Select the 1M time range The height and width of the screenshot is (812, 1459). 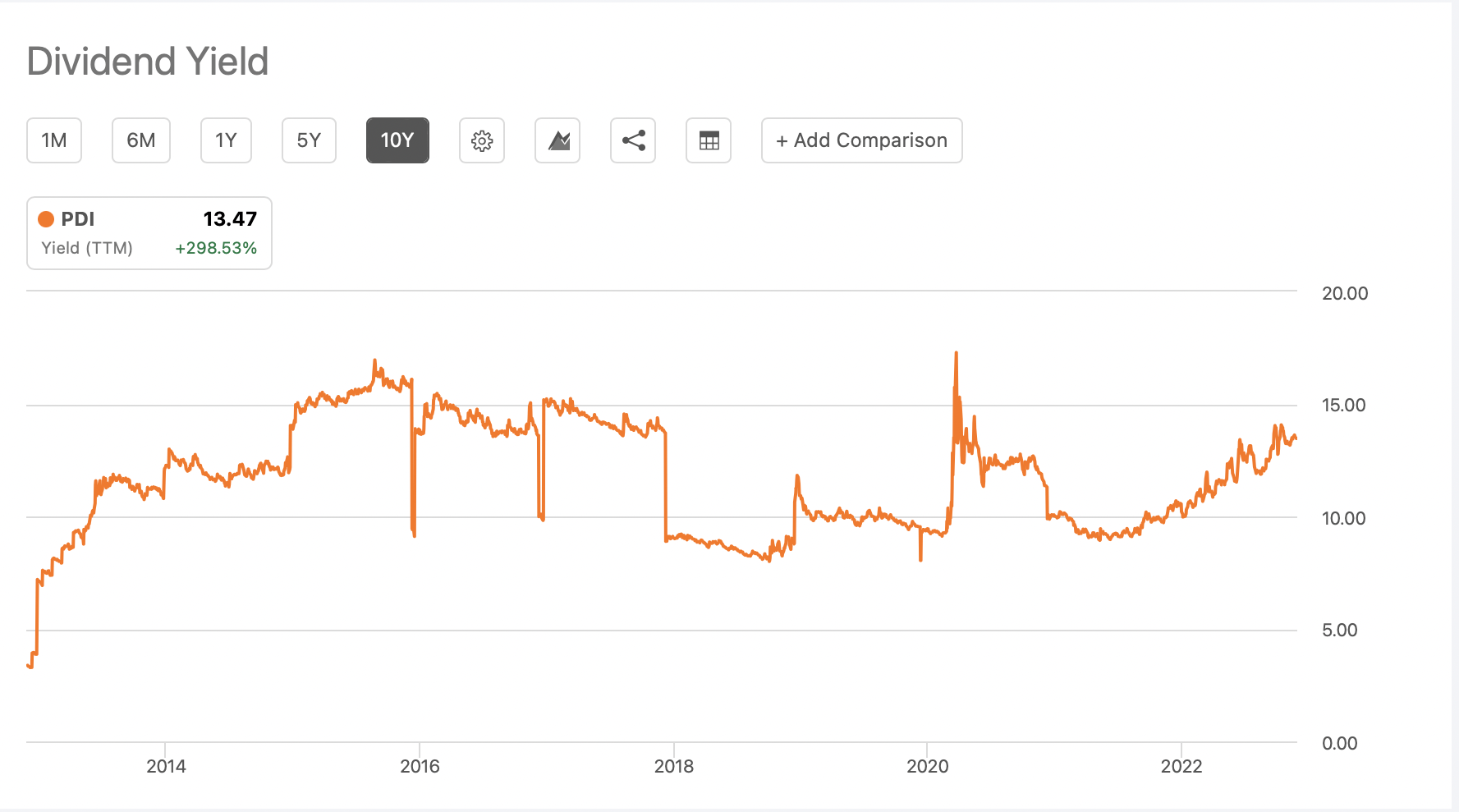coord(54,140)
